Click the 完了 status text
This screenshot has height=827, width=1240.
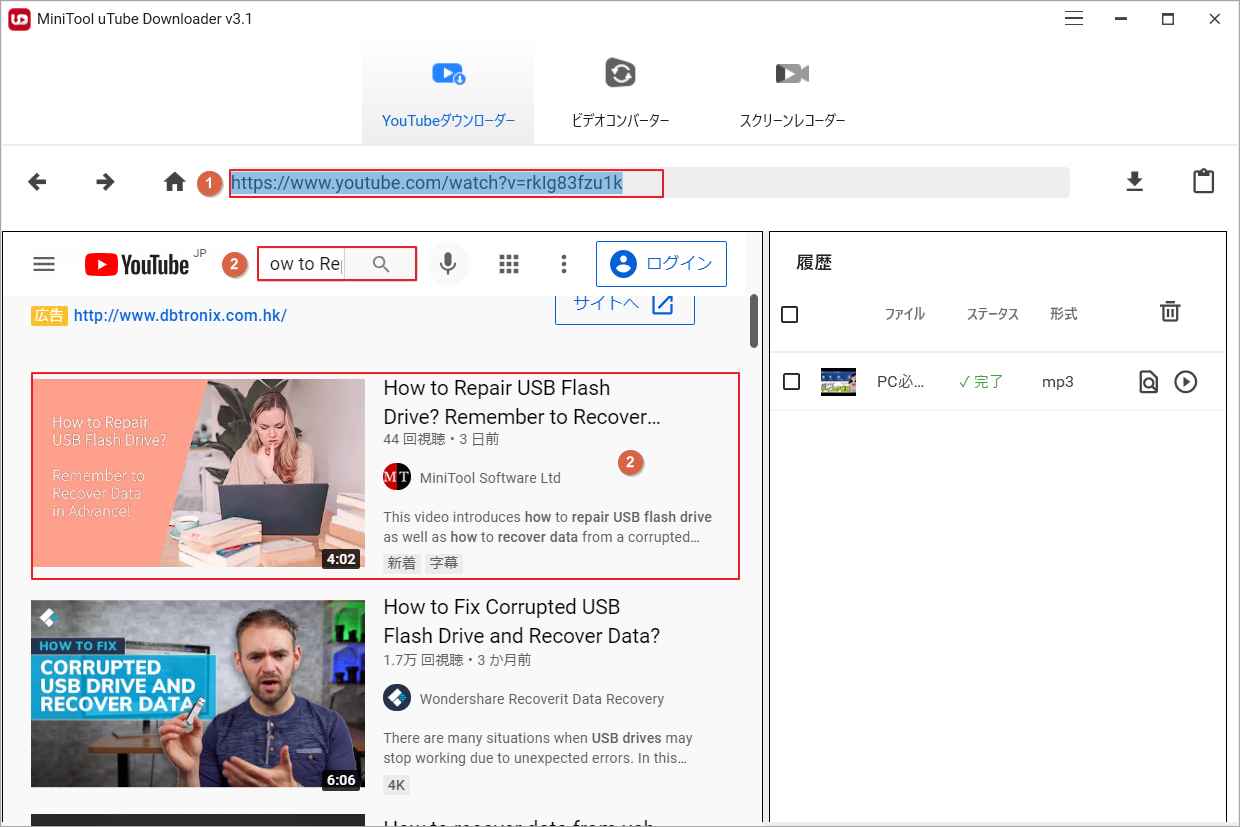point(980,382)
